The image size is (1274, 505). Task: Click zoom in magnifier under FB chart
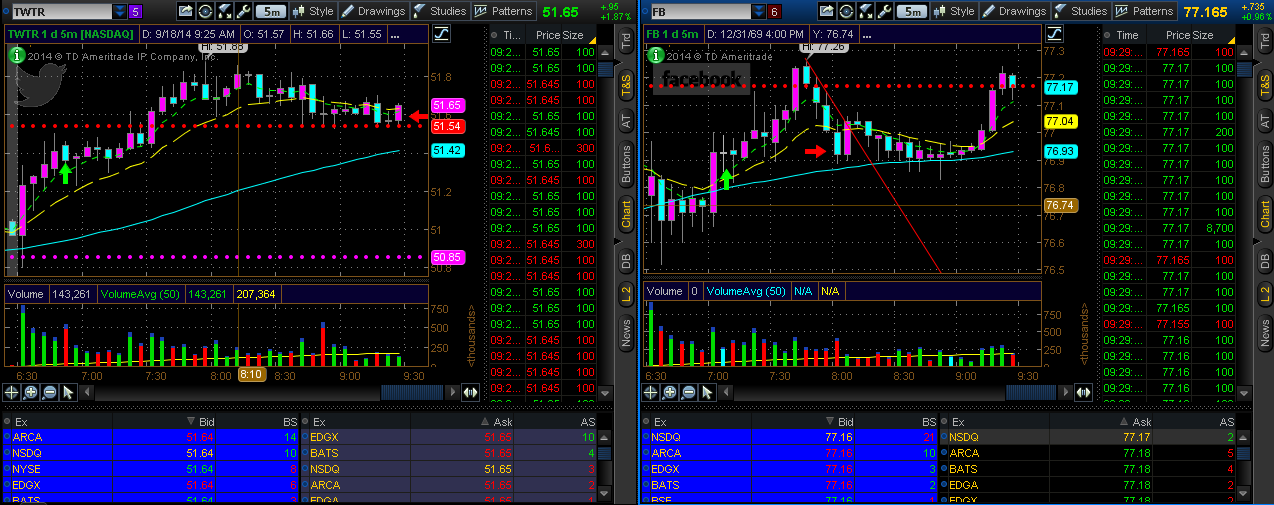(671, 392)
